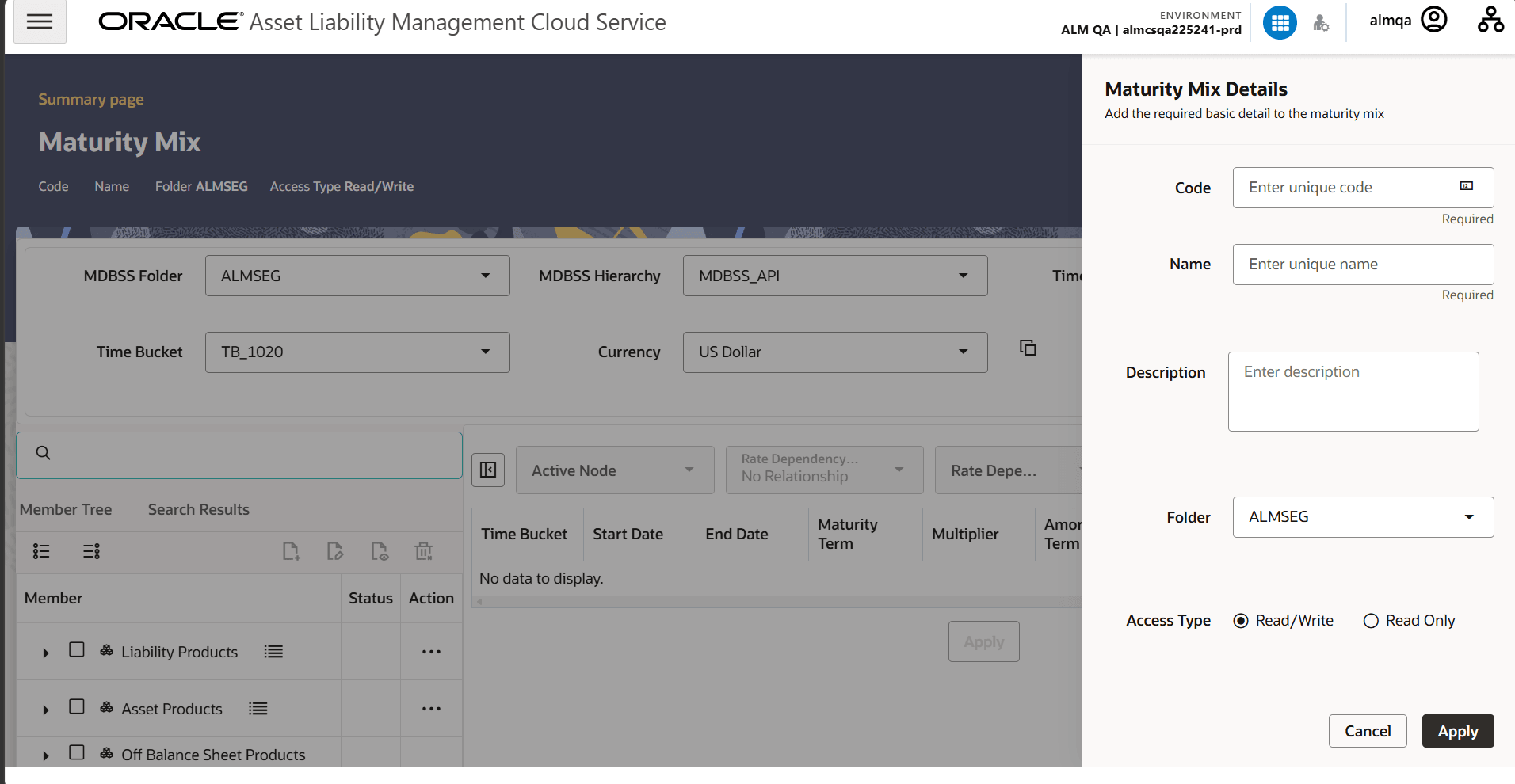The width and height of the screenshot is (1515, 784).
Task: Click the collapse-all list icon
Action: tap(92, 551)
